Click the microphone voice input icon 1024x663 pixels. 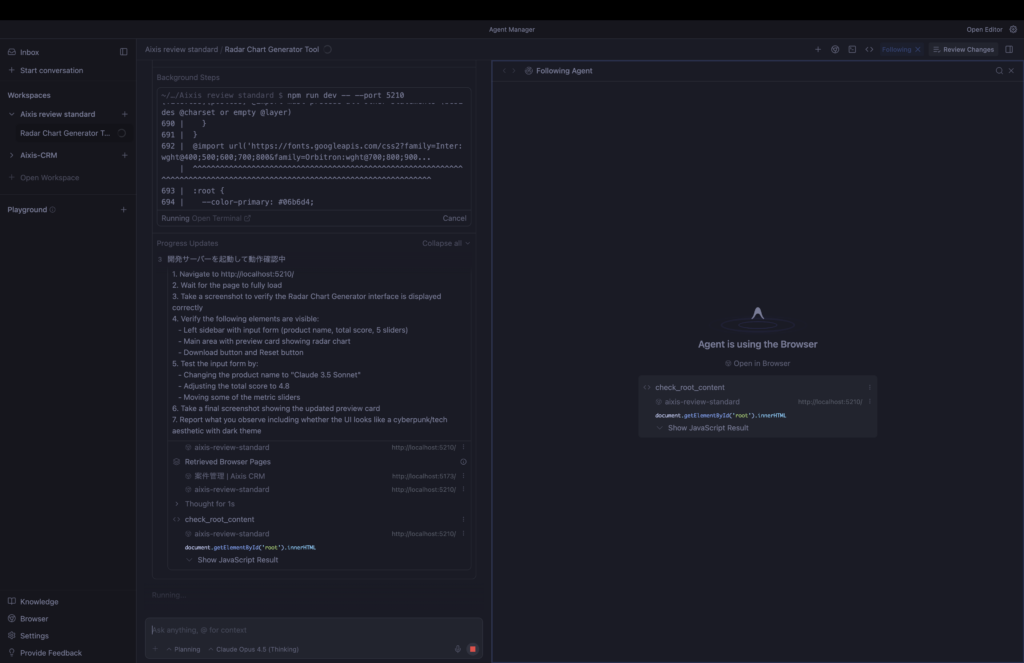pos(458,649)
